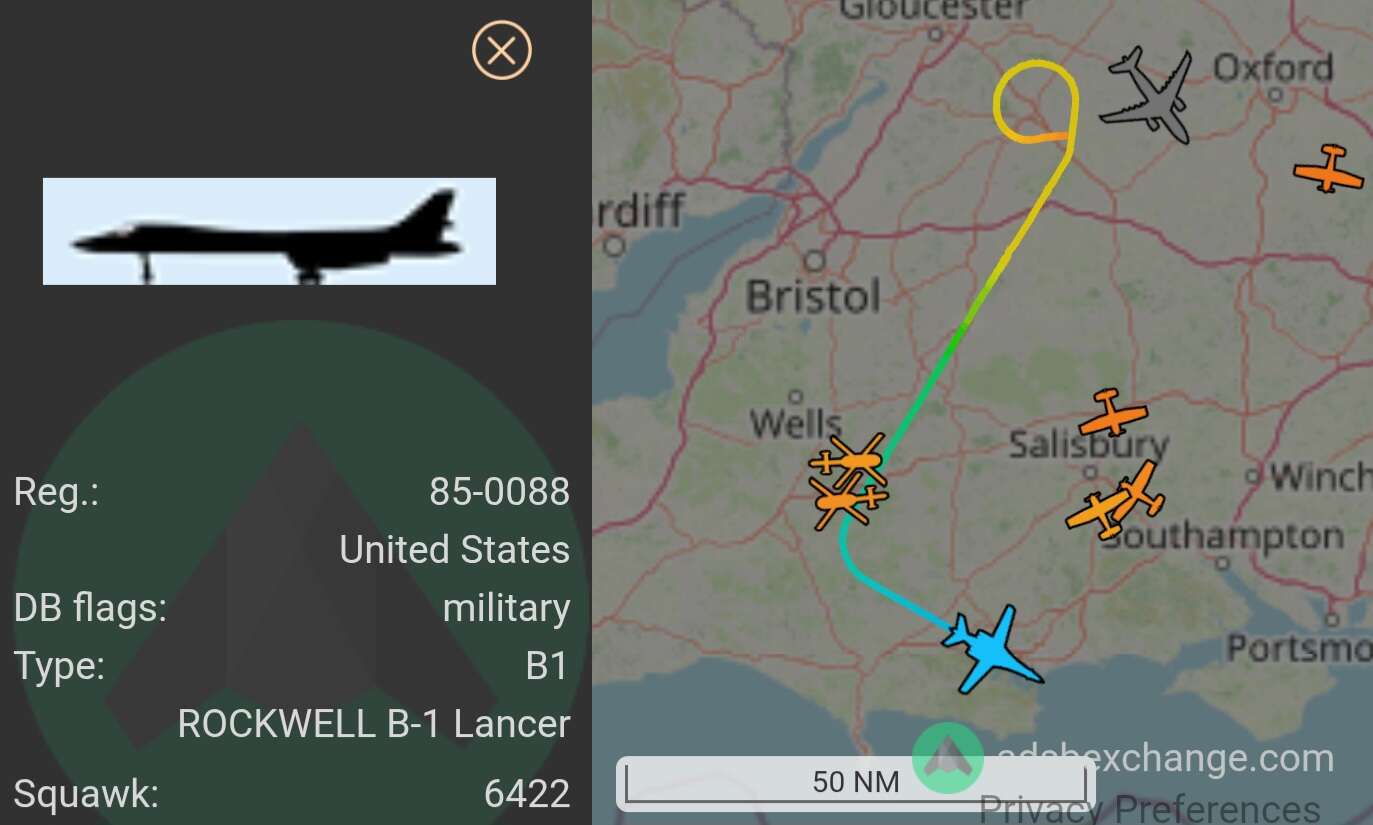Image resolution: width=1373 pixels, height=825 pixels.
Task: Select the grey aircraft near Oxford
Action: coord(1149,95)
